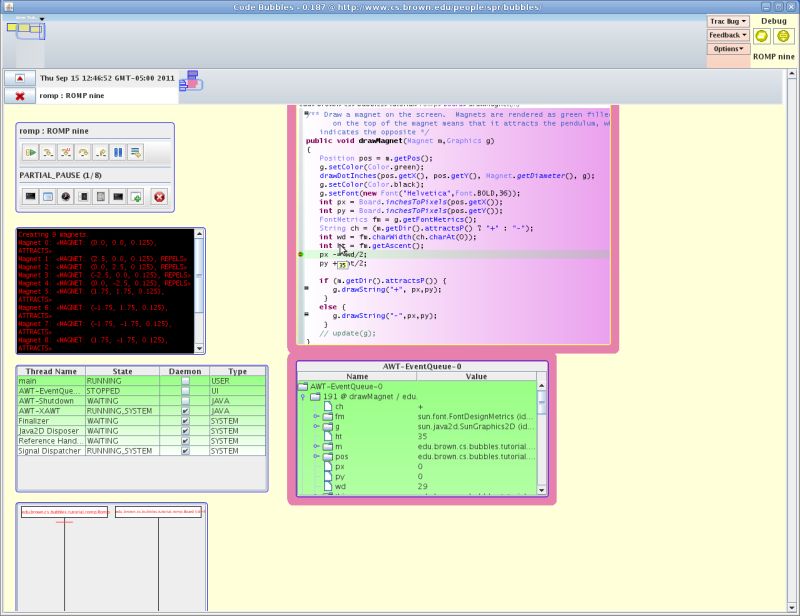Click the add-bubble icon with green plus
This screenshot has width=800, height=616.
point(136,197)
